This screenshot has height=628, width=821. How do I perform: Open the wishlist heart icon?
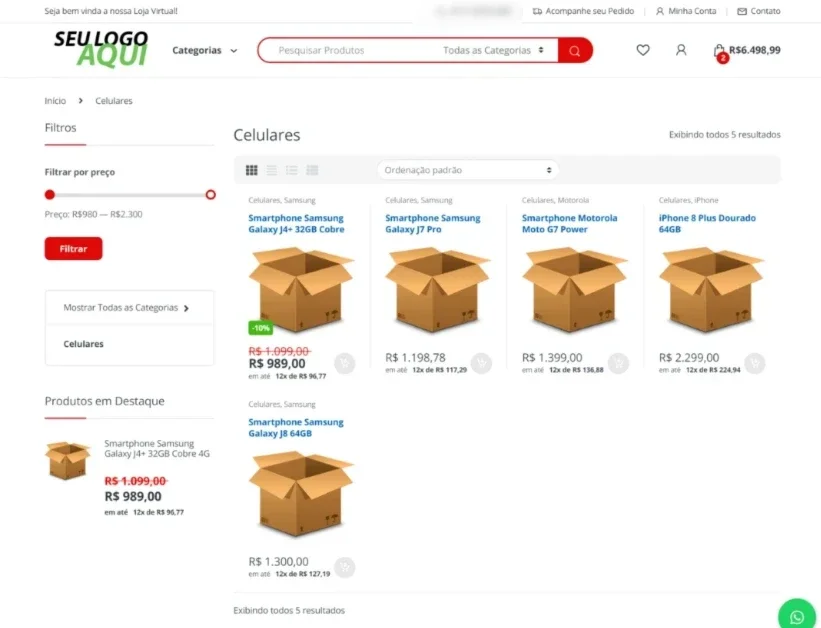coord(642,50)
